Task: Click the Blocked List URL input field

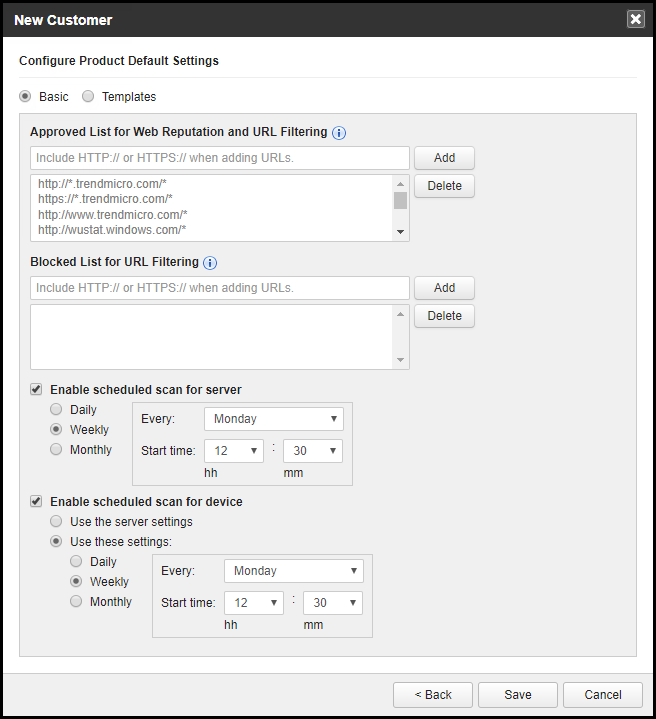Action: tap(220, 288)
